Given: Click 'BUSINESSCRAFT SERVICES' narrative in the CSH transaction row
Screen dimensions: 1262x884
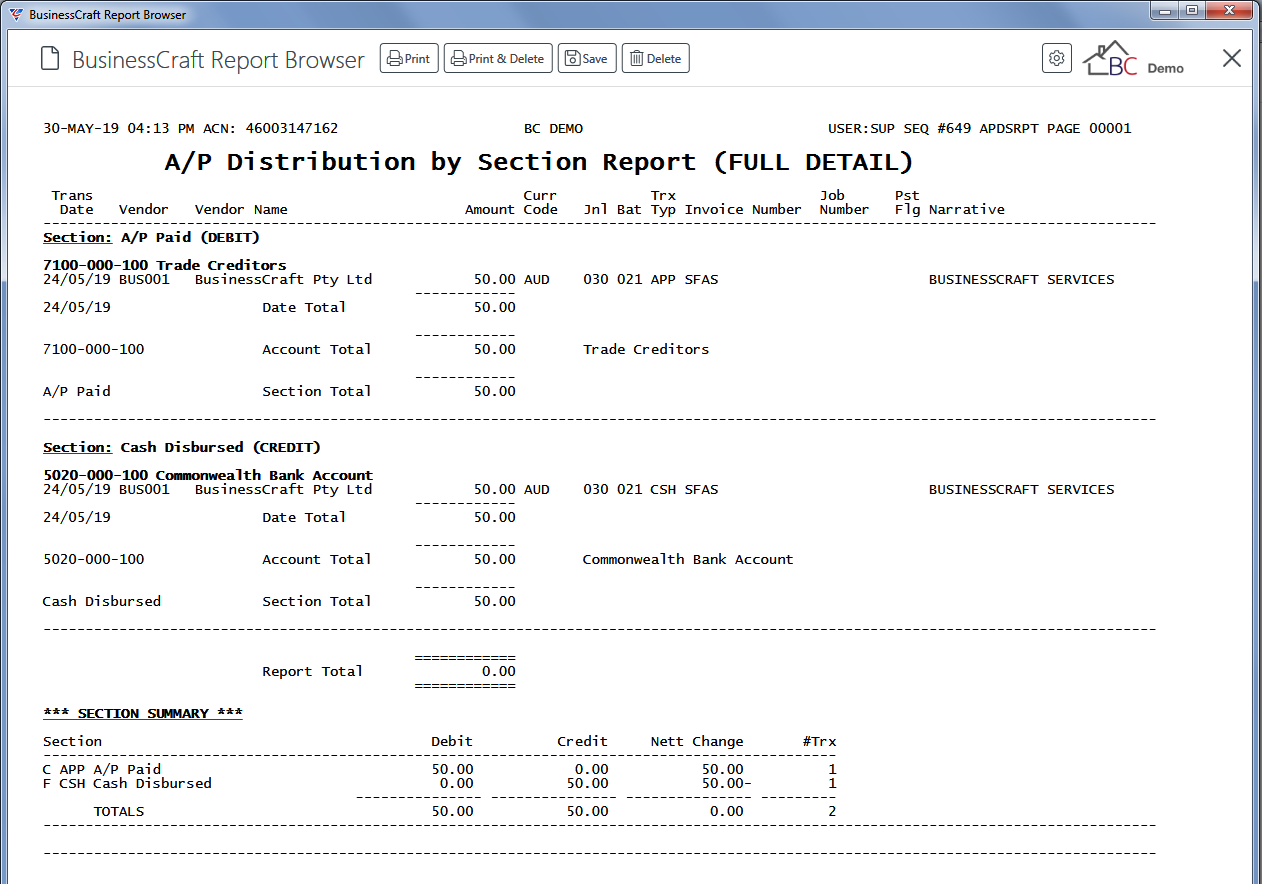Looking at the screenshot, I should [x=1022, y=490].
